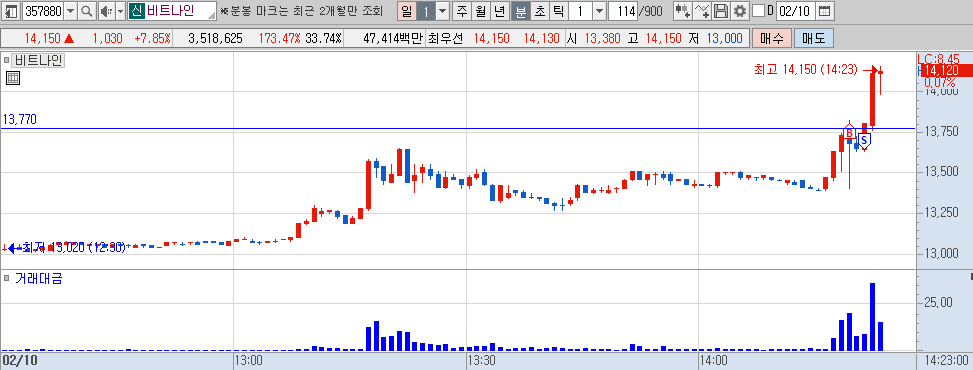Click the 매수 buy button

[771, 38]
